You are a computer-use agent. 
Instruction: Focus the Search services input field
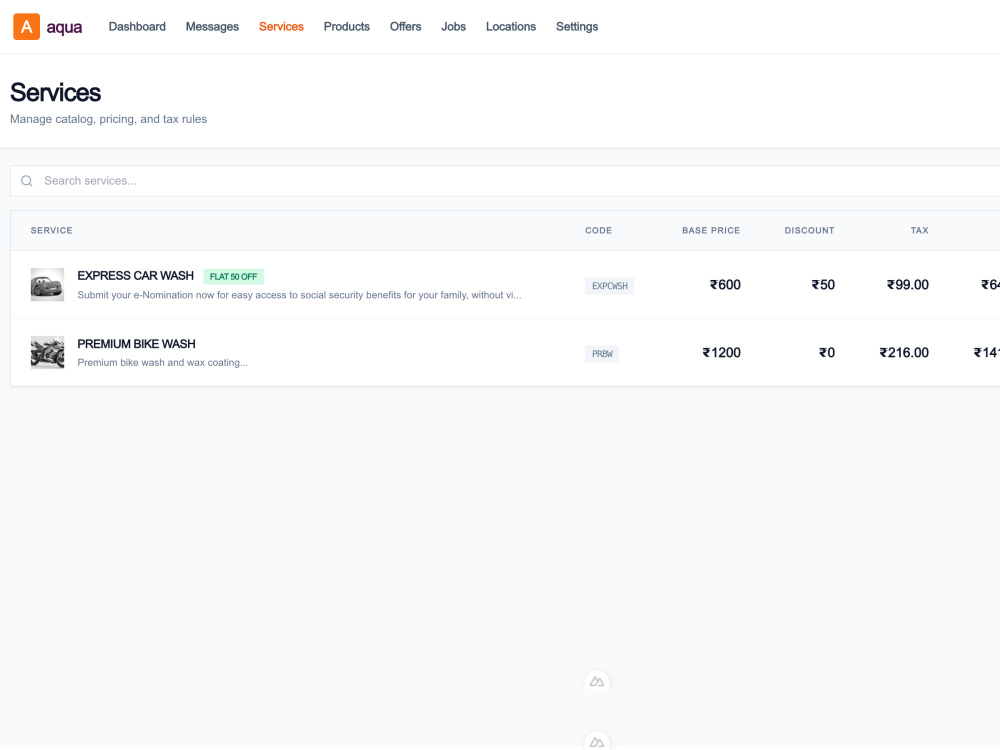(505, 181)
